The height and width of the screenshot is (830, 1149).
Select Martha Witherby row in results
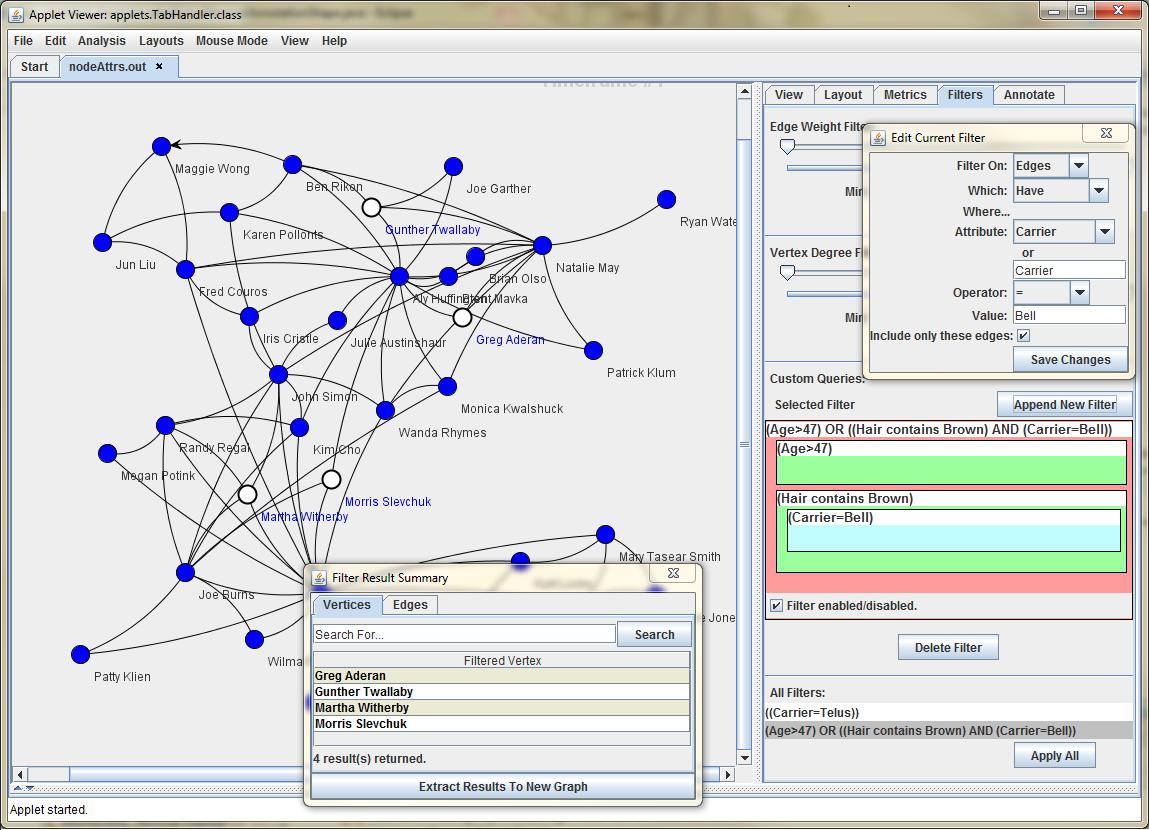click(x=501, y=708)
